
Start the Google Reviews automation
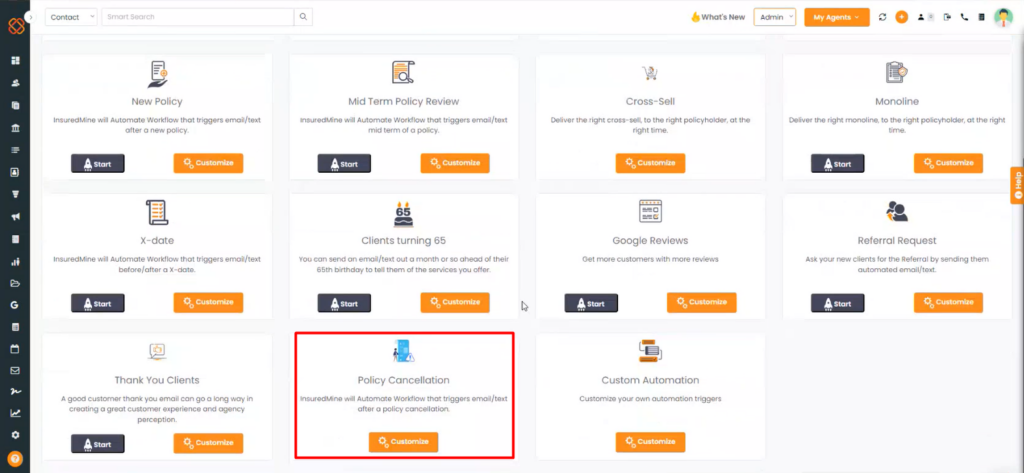click(591, 303)
